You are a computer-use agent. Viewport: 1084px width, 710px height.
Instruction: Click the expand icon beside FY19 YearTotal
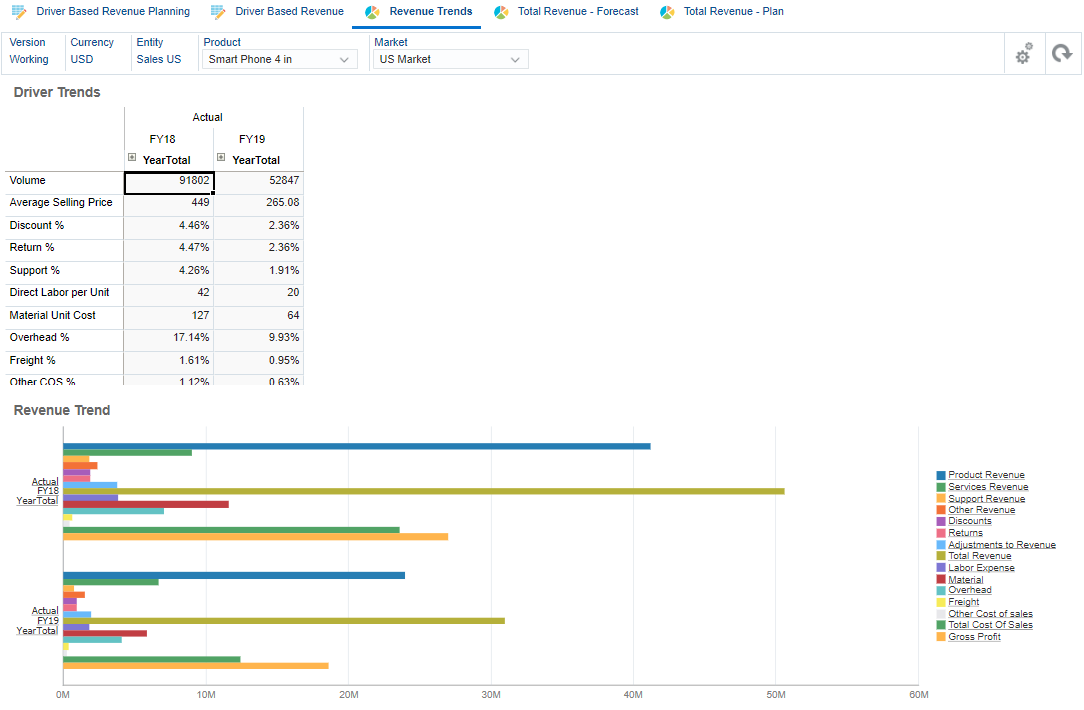[x=221, y=158]
